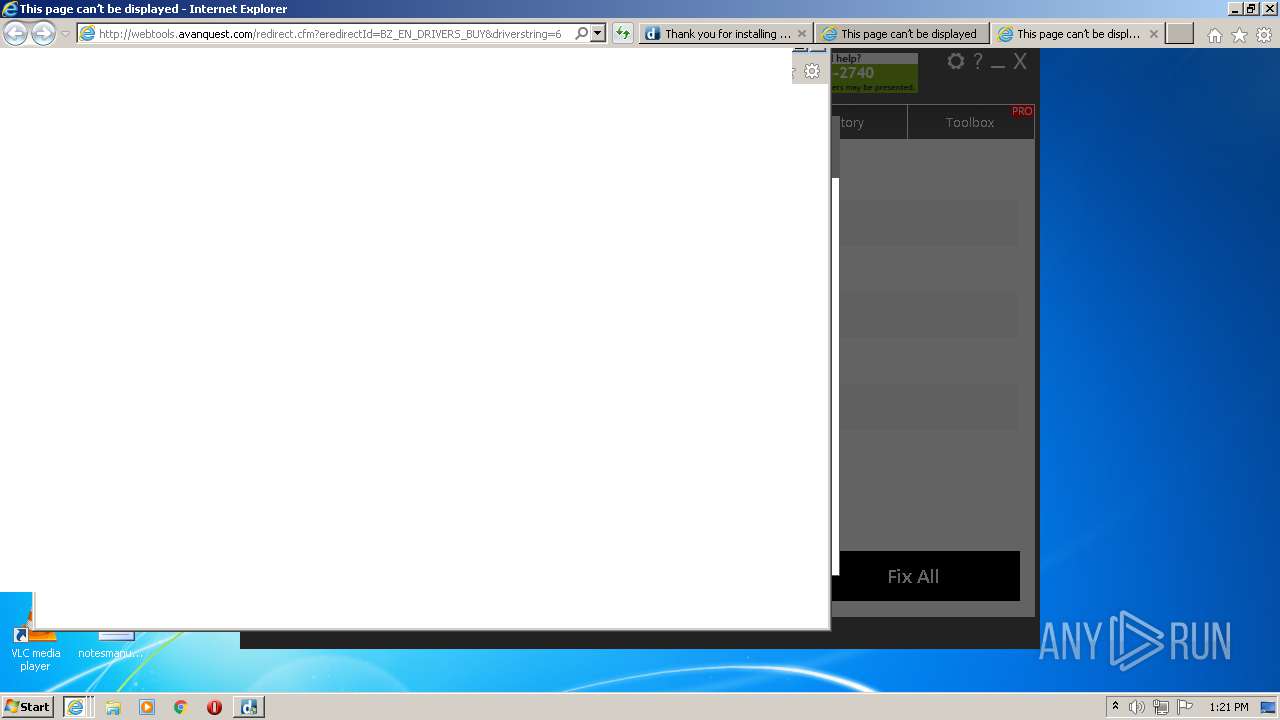Open the Windows Start menu
Viewport: 1280px width, 720px height.
pos(27,706)
